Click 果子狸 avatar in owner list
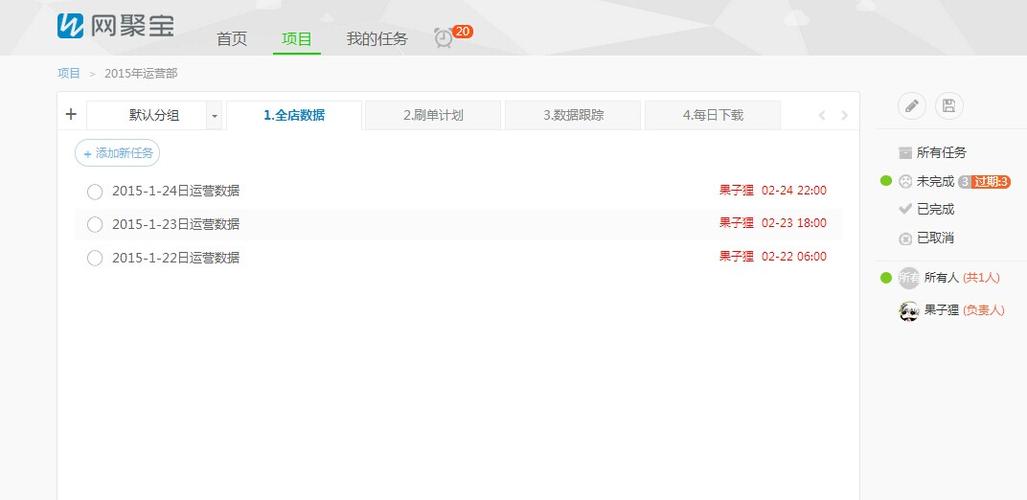 908,311
